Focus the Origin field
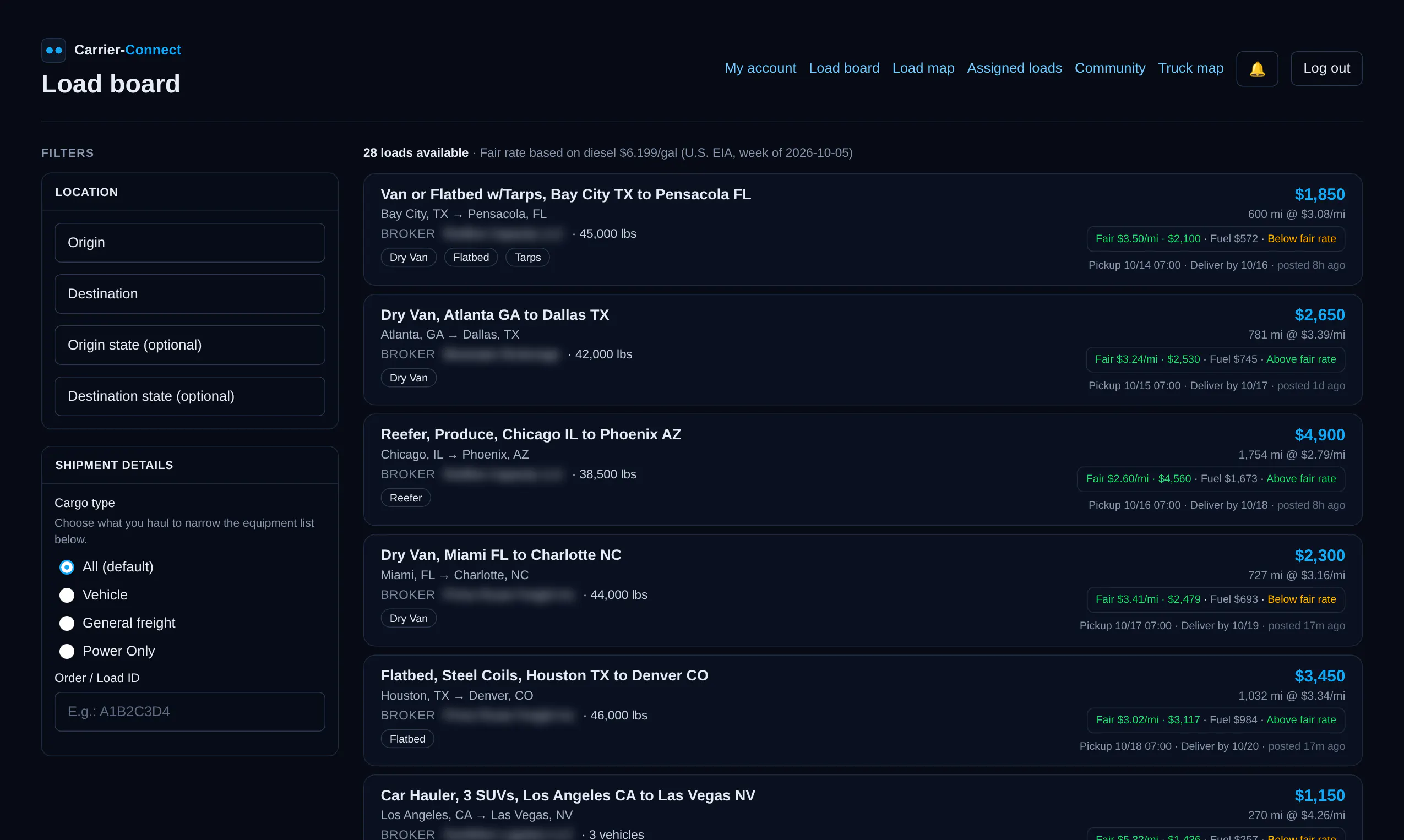This screenshot has width=1404, height=840. (189, 243)
